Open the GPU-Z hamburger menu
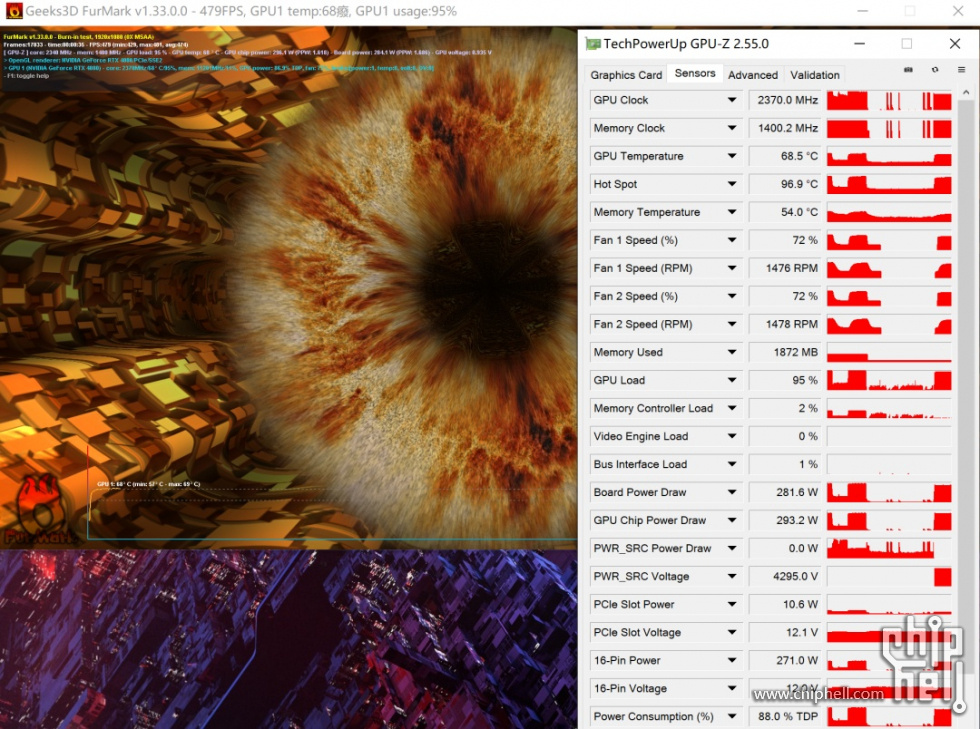The image size is (980, 729). (x=961, y=70)
